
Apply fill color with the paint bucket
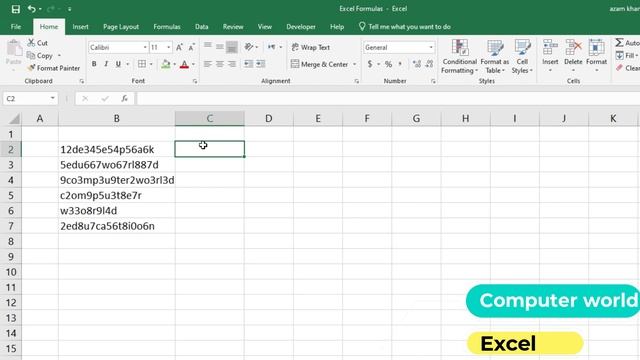[166, 64]
